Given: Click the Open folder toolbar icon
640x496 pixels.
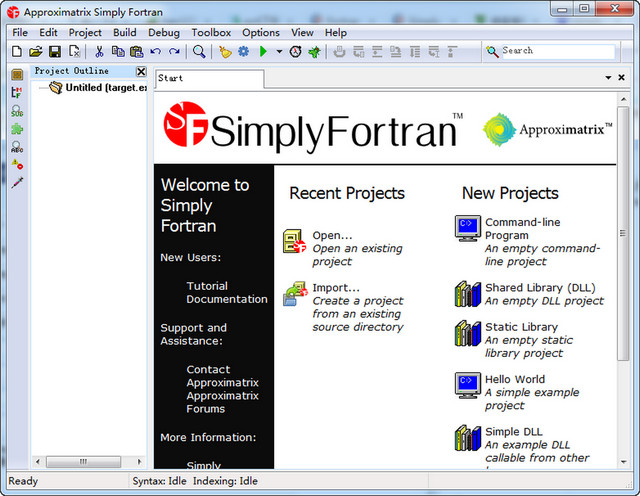Looking at the screenshot, I should coord(36,51).
